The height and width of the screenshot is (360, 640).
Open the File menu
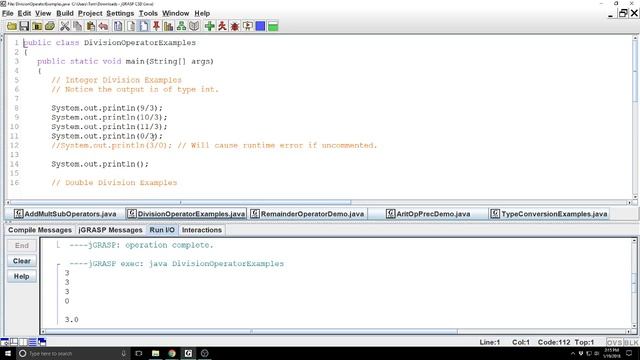(x=8, y=13)
